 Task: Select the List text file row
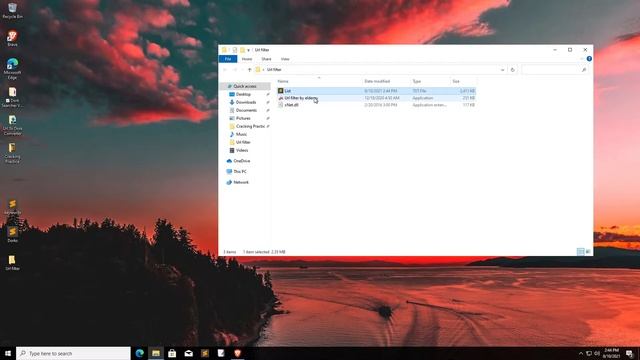376,91
